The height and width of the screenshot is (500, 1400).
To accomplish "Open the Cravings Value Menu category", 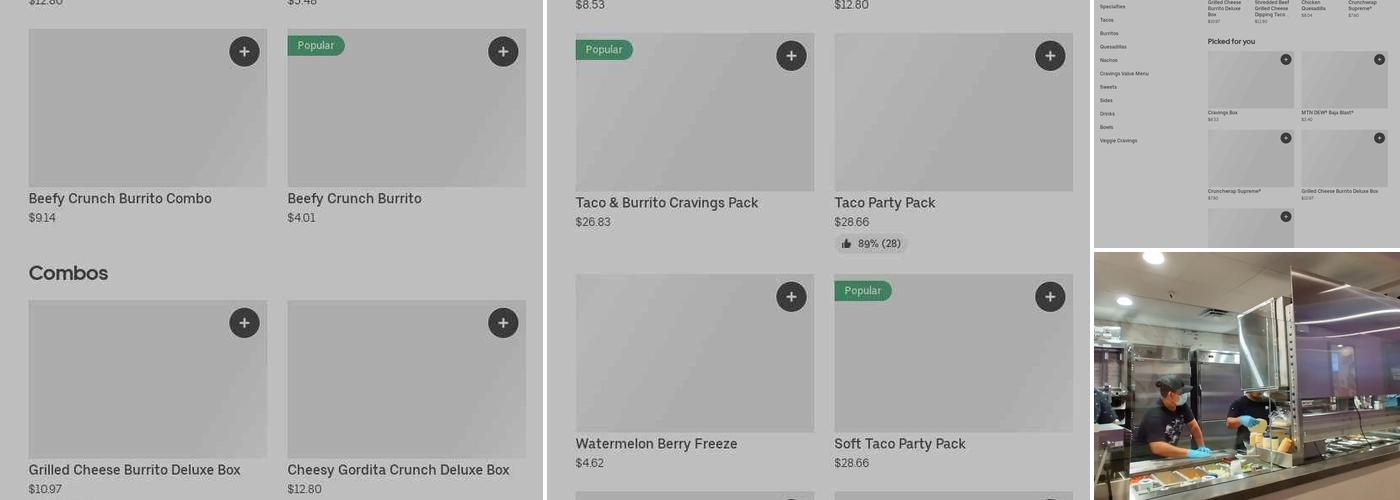I will pos(1124,74).
